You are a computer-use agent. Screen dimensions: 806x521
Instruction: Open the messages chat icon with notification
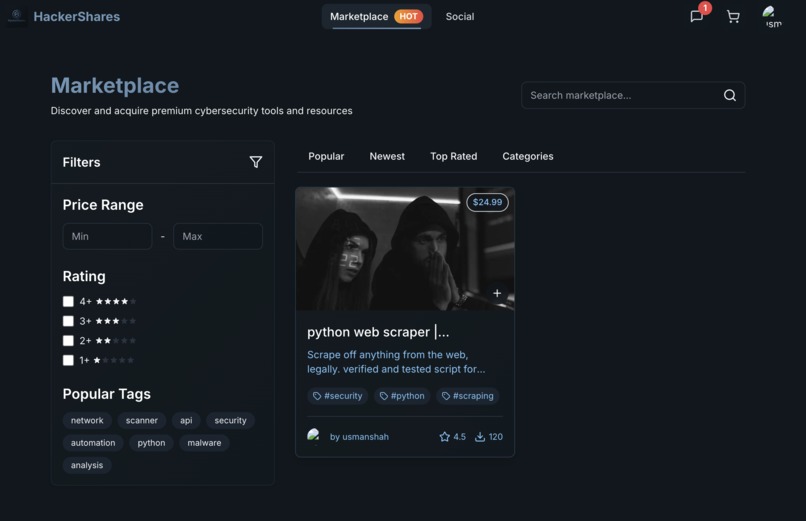[697, 16]
